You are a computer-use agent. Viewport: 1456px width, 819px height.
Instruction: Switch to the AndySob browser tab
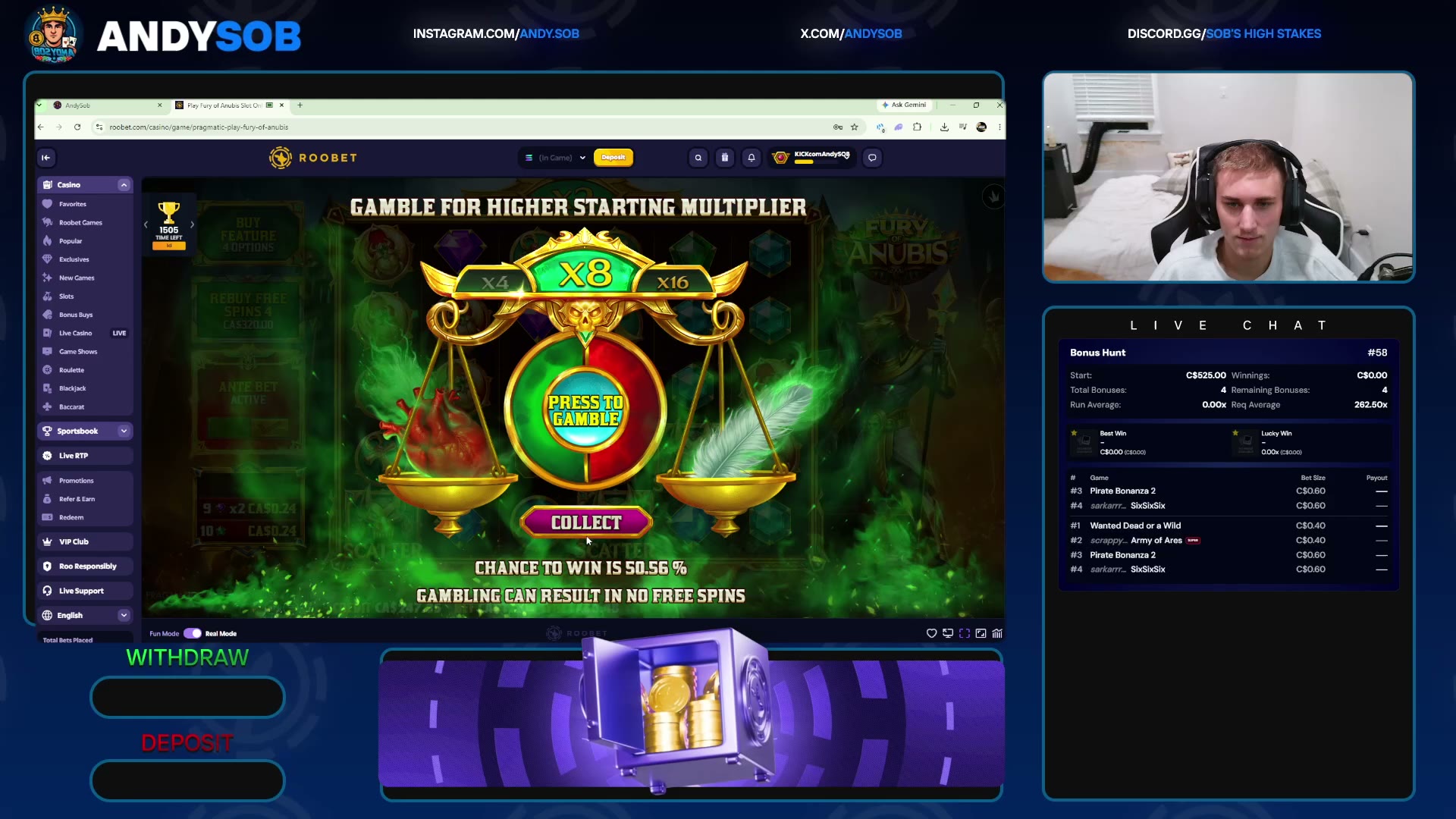[107, 105]
